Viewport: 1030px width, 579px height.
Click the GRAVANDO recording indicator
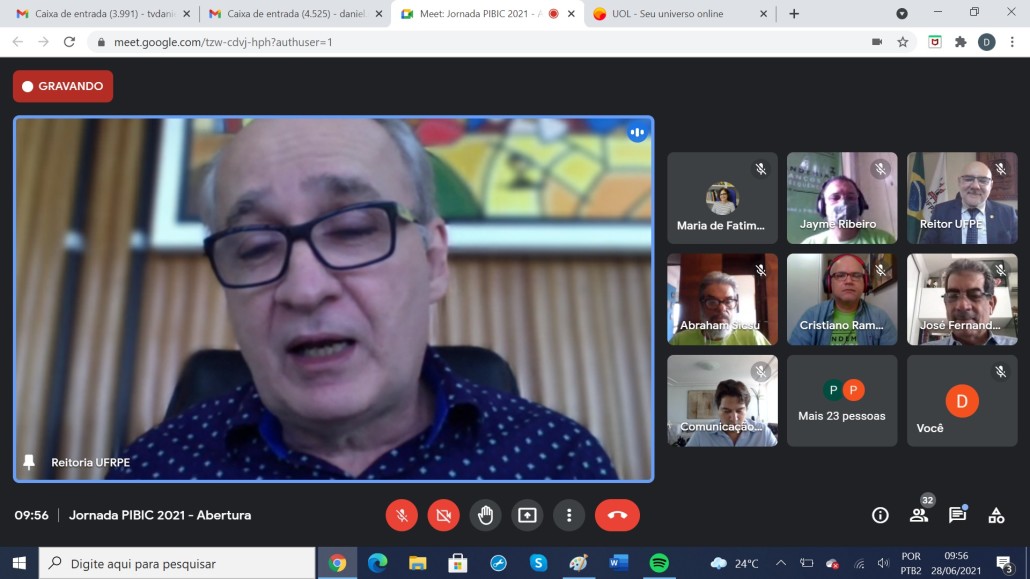[x=63, y=86]
